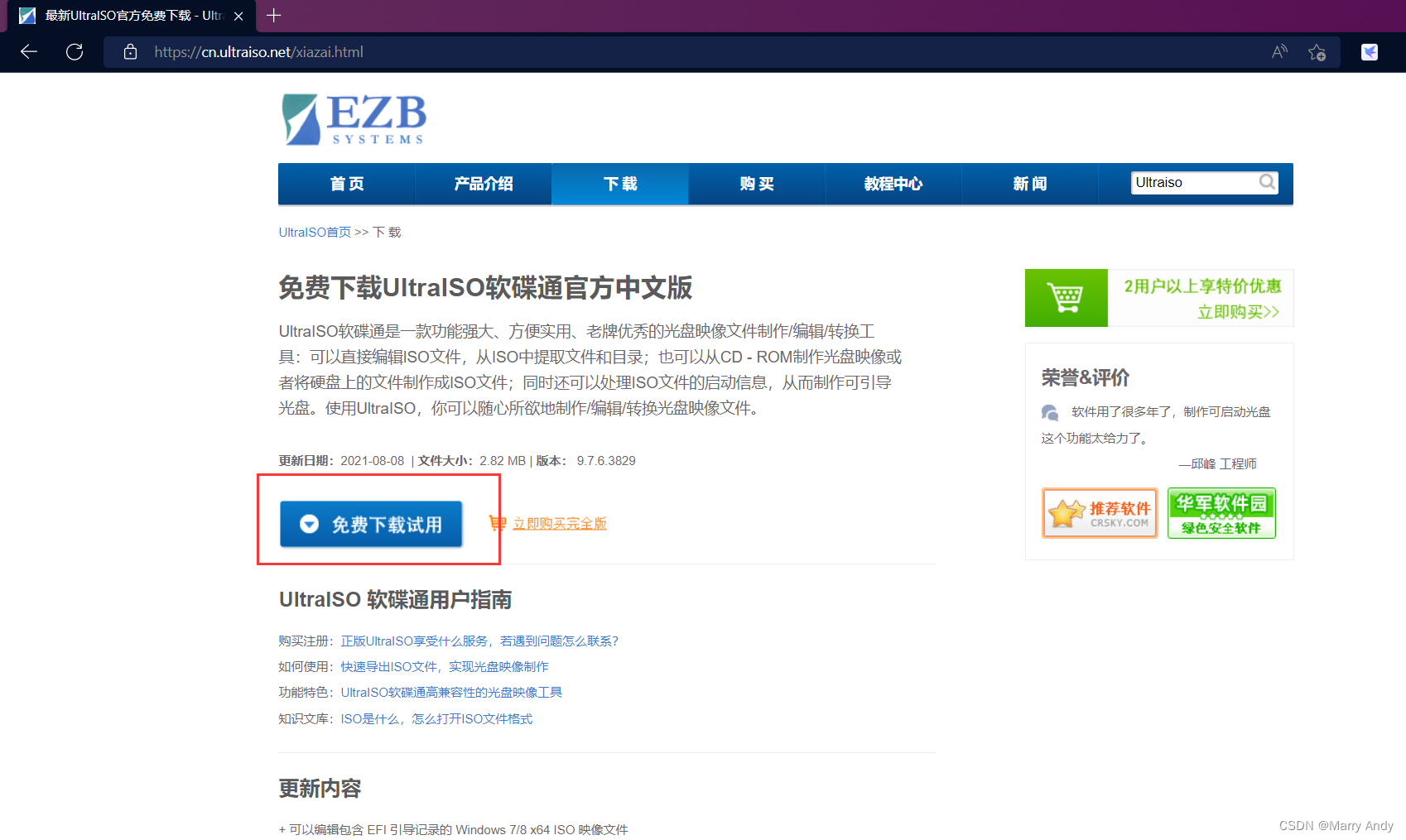Click the 免费下载试用 download button
Screen dimensions: 1406x840
pos(371,524)
